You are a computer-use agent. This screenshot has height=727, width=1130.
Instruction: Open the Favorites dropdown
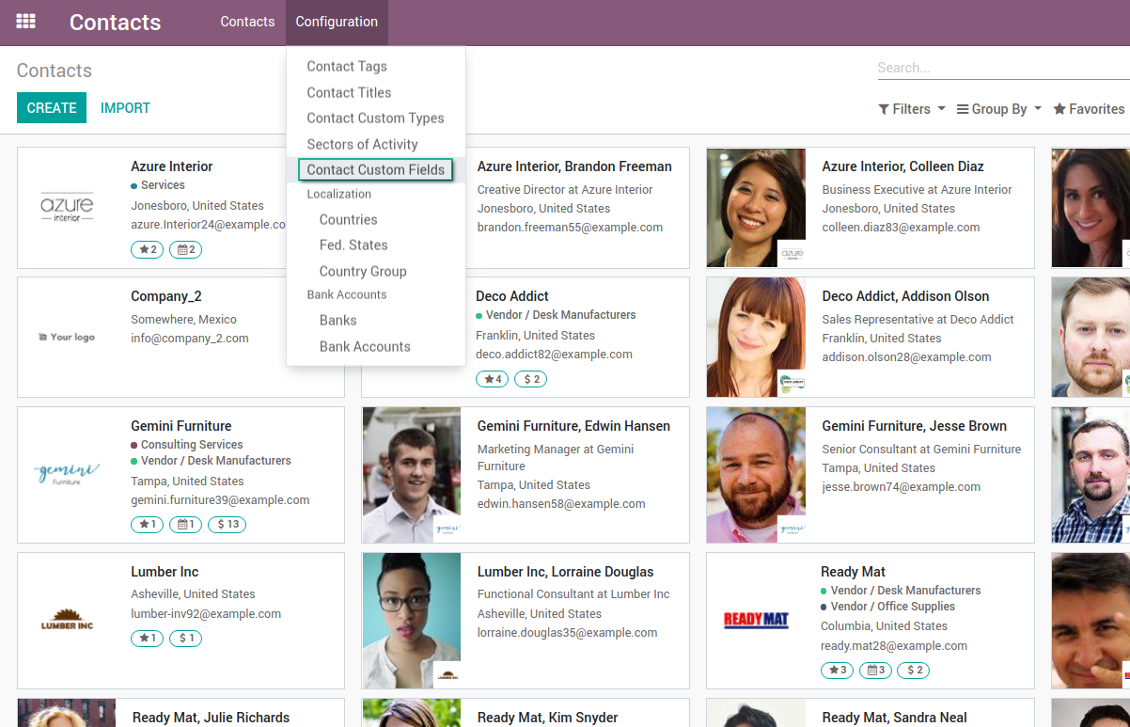pyautogui.click(x=1089, y=109)
